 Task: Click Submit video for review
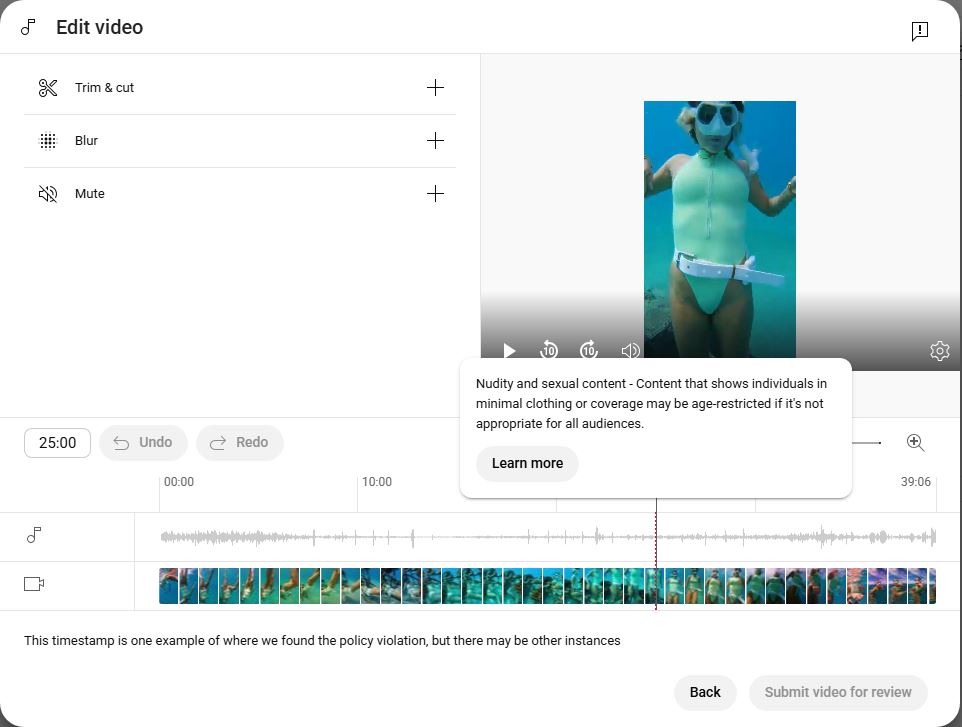tap(837, 693)
